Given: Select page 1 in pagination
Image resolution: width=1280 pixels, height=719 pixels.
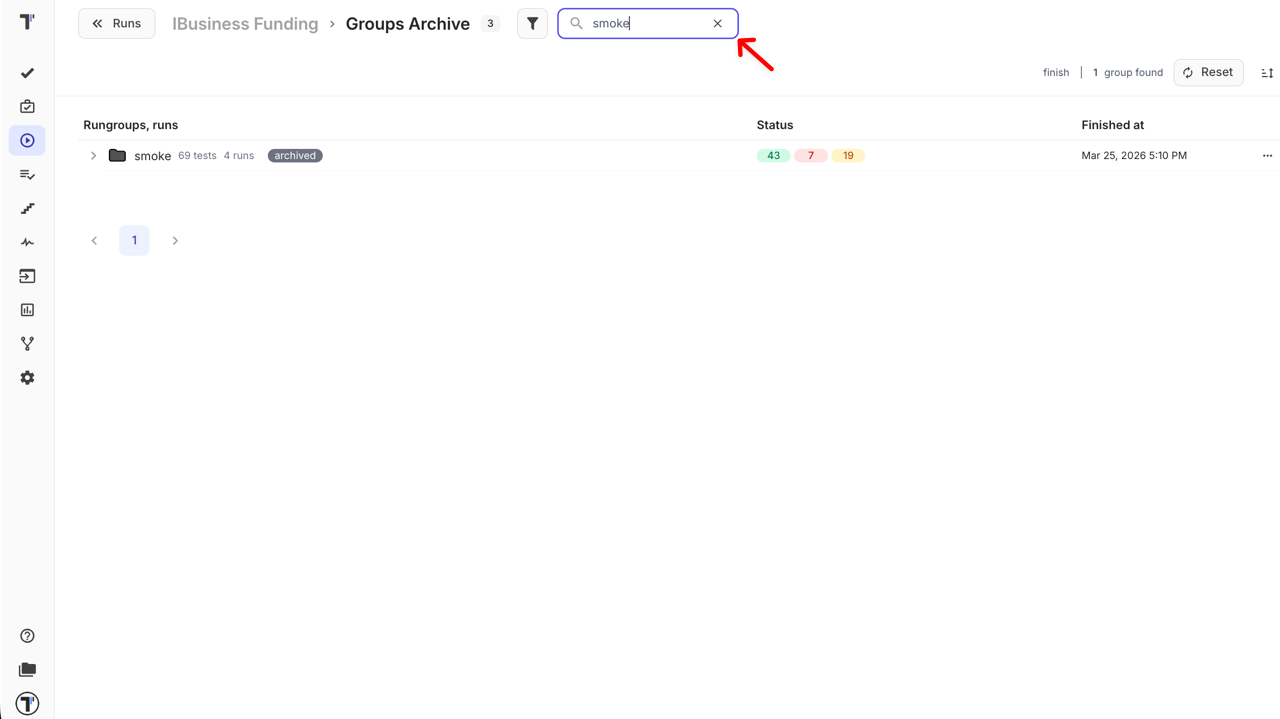Looking at the screenshot, I should 134,240.
